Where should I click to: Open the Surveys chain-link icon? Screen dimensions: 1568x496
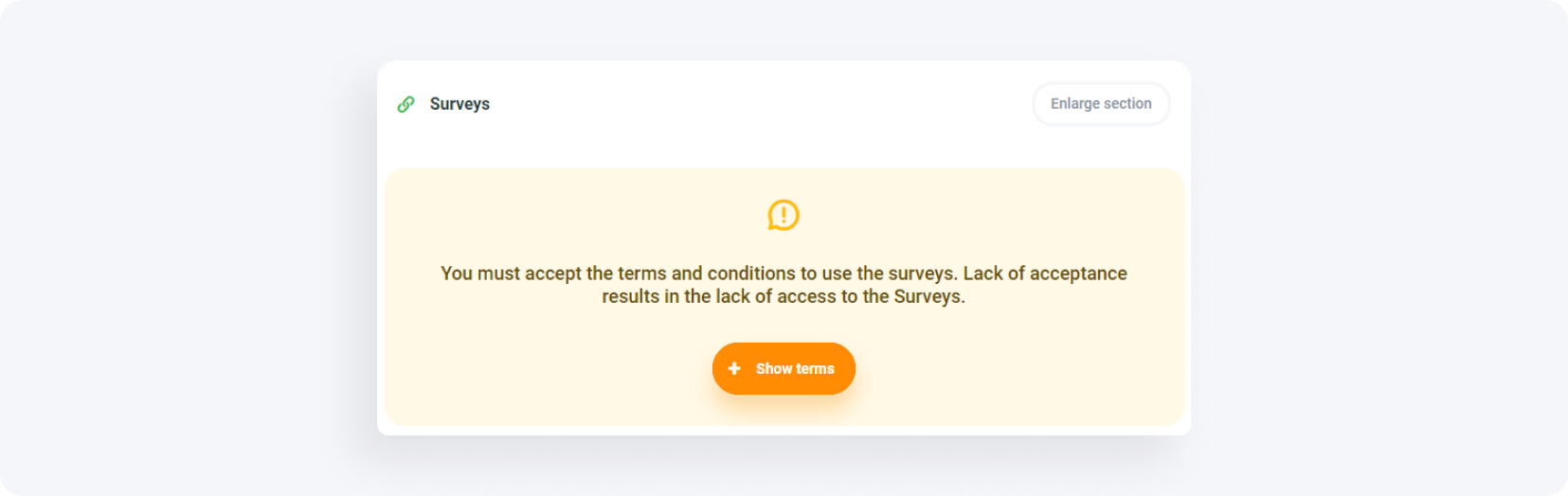pyautogui.click(x=406, y=104)
